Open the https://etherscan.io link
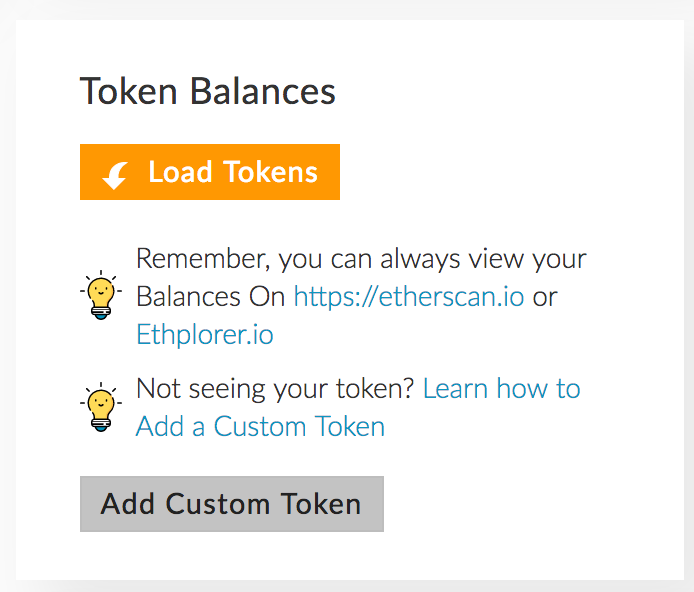The height and width of the screenshot is (592, 694). (x=408, y=297)
